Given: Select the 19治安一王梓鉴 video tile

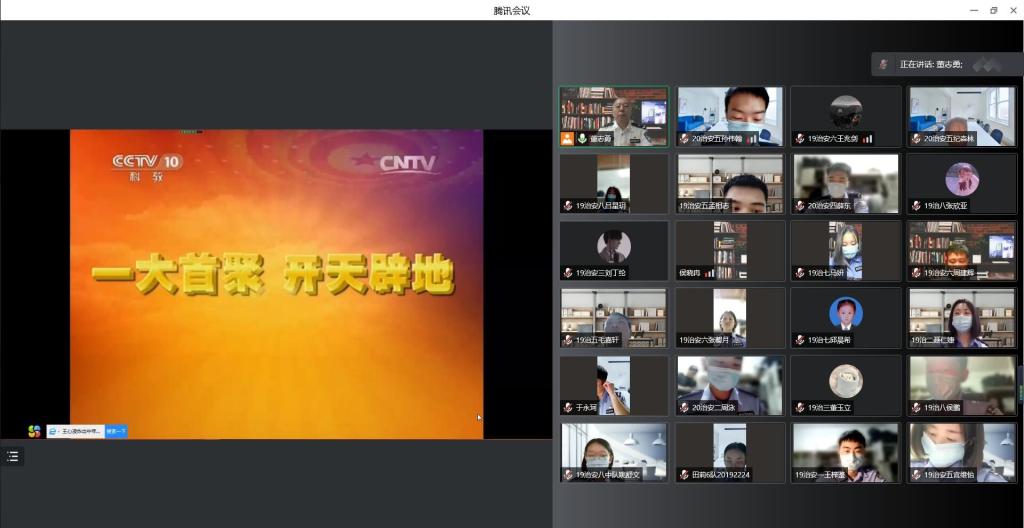Looking at the screenshot, I should pyautogui.click(x=846, y=453).
